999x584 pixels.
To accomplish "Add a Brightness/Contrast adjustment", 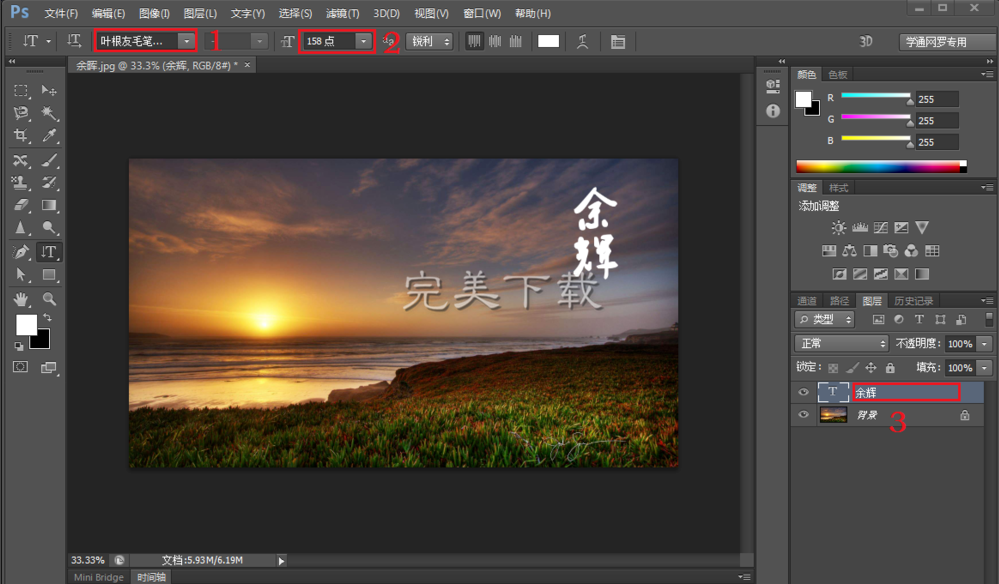I will [x=838, y=228].
